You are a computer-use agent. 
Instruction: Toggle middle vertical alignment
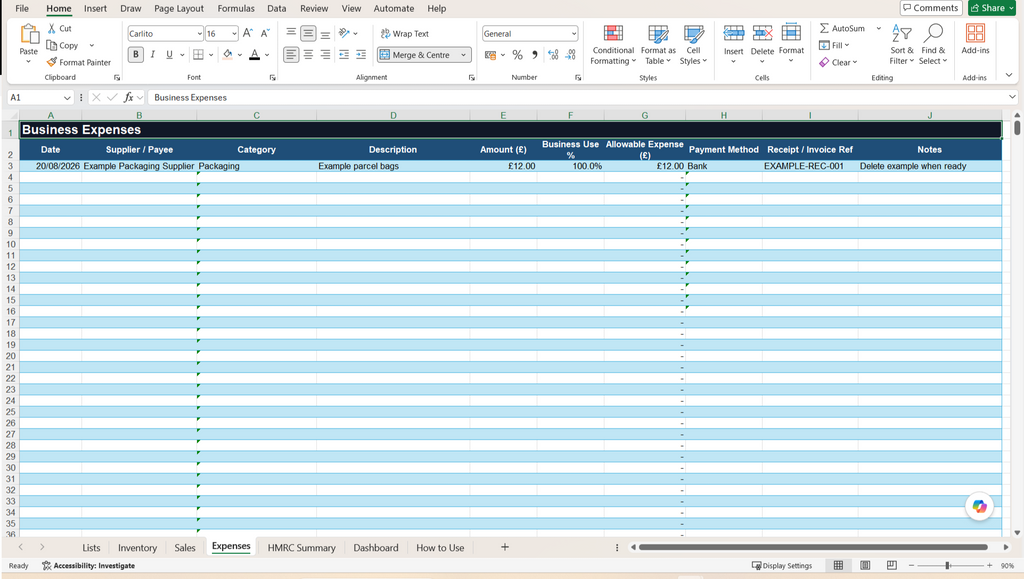point(308,33)
